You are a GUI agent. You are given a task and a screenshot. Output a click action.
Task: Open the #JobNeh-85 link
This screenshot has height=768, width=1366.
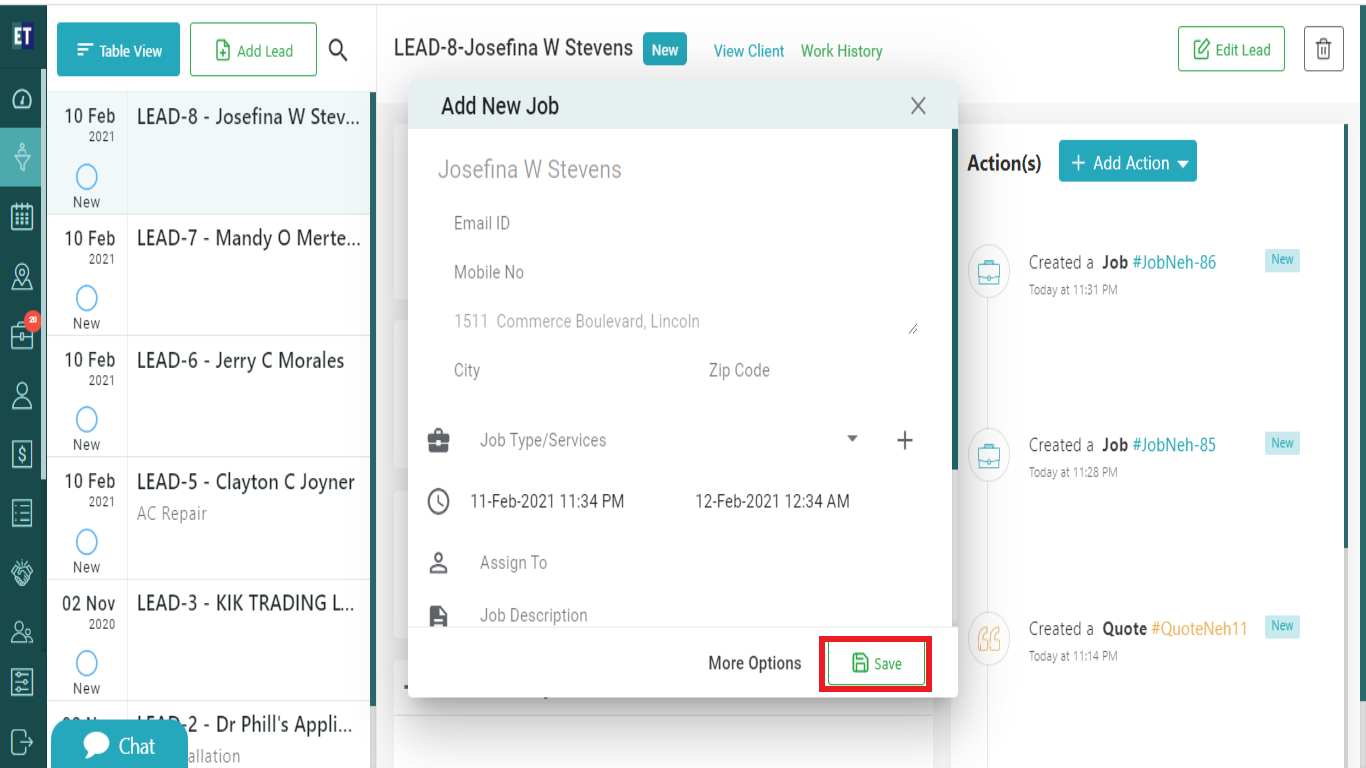(1174, 445)
